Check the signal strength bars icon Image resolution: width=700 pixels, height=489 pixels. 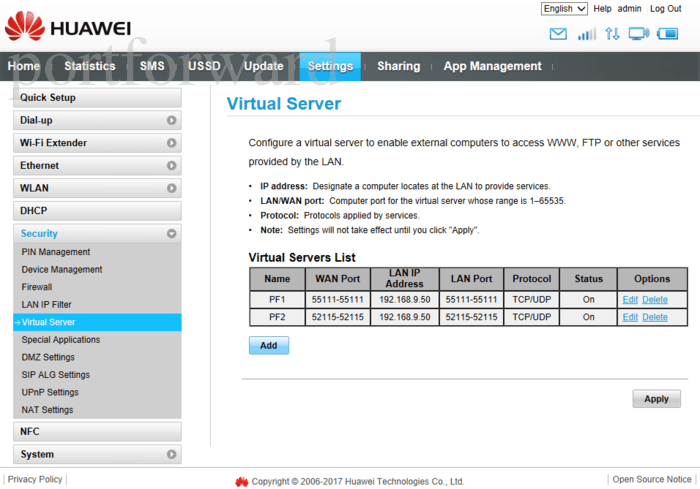point(587,34)
